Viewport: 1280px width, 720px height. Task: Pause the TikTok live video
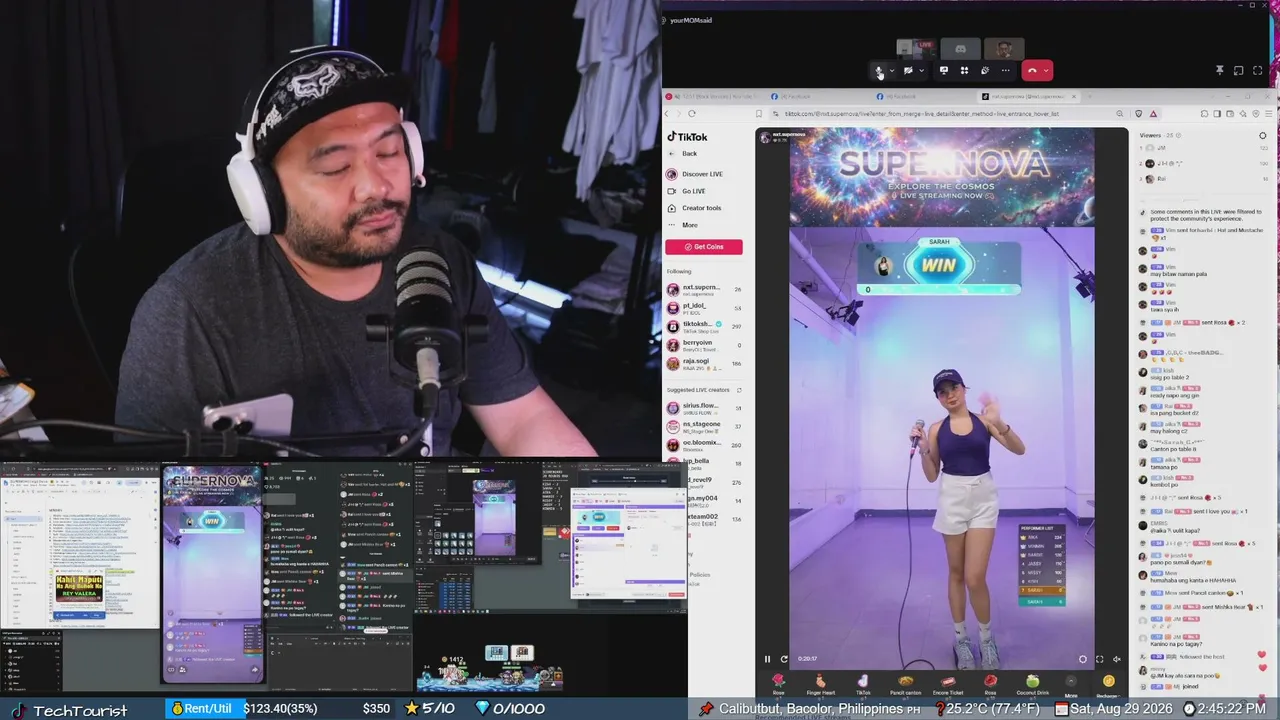pos(768,659)
